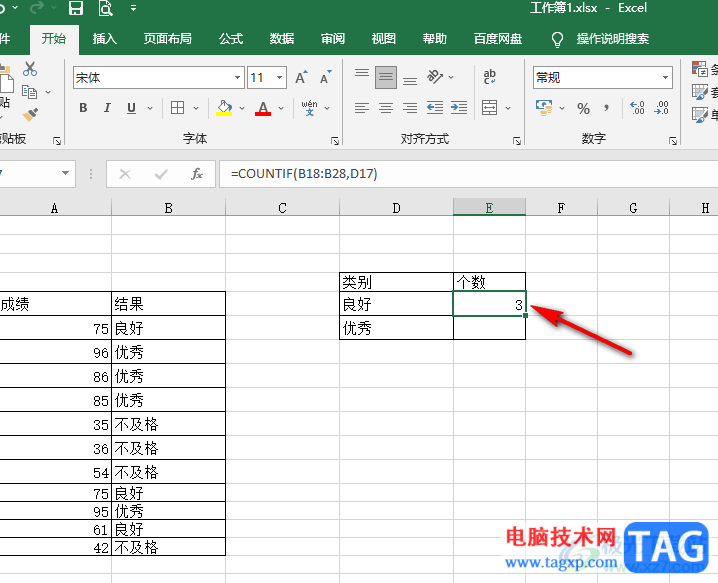Open 字体 font settings dialog launcher
This screenshot has width=718, height=583.
coord(335,141)
